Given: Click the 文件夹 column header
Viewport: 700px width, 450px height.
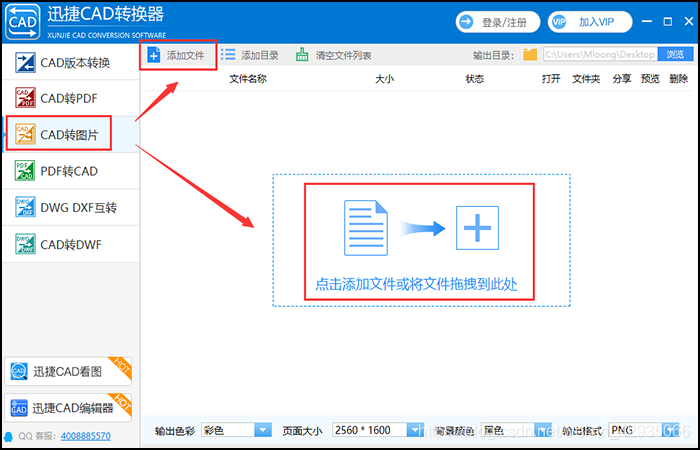Looking at the screenshot, I should [586, 79].
